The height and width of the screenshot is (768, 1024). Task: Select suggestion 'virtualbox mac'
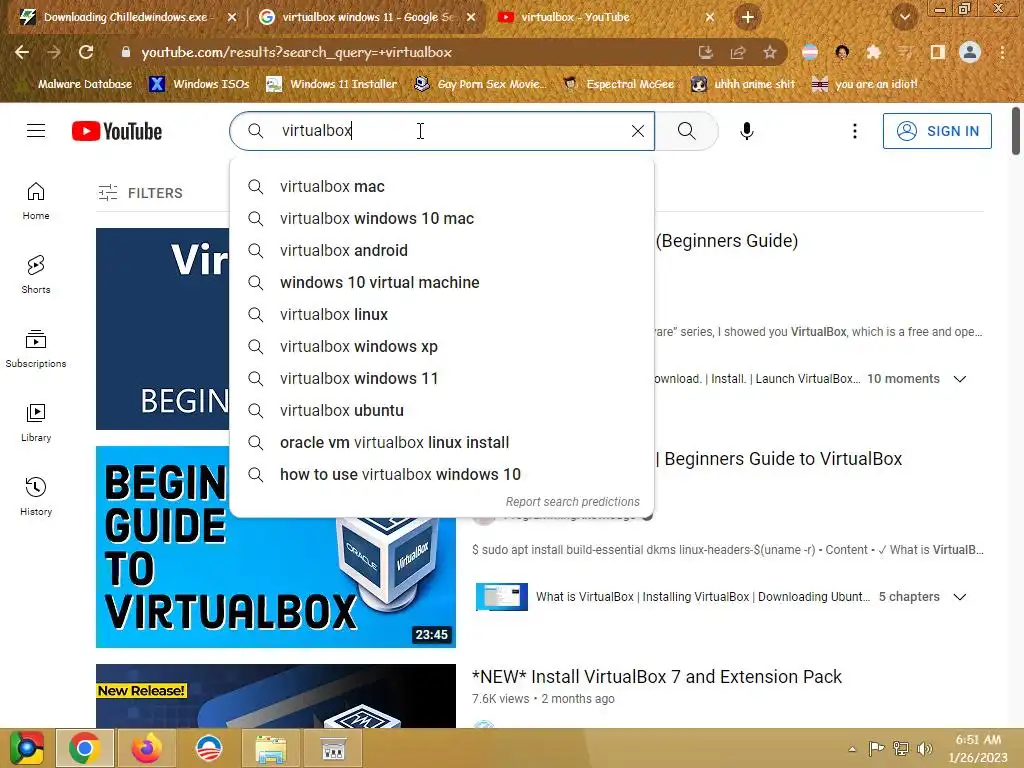click(x=441, y=187)
